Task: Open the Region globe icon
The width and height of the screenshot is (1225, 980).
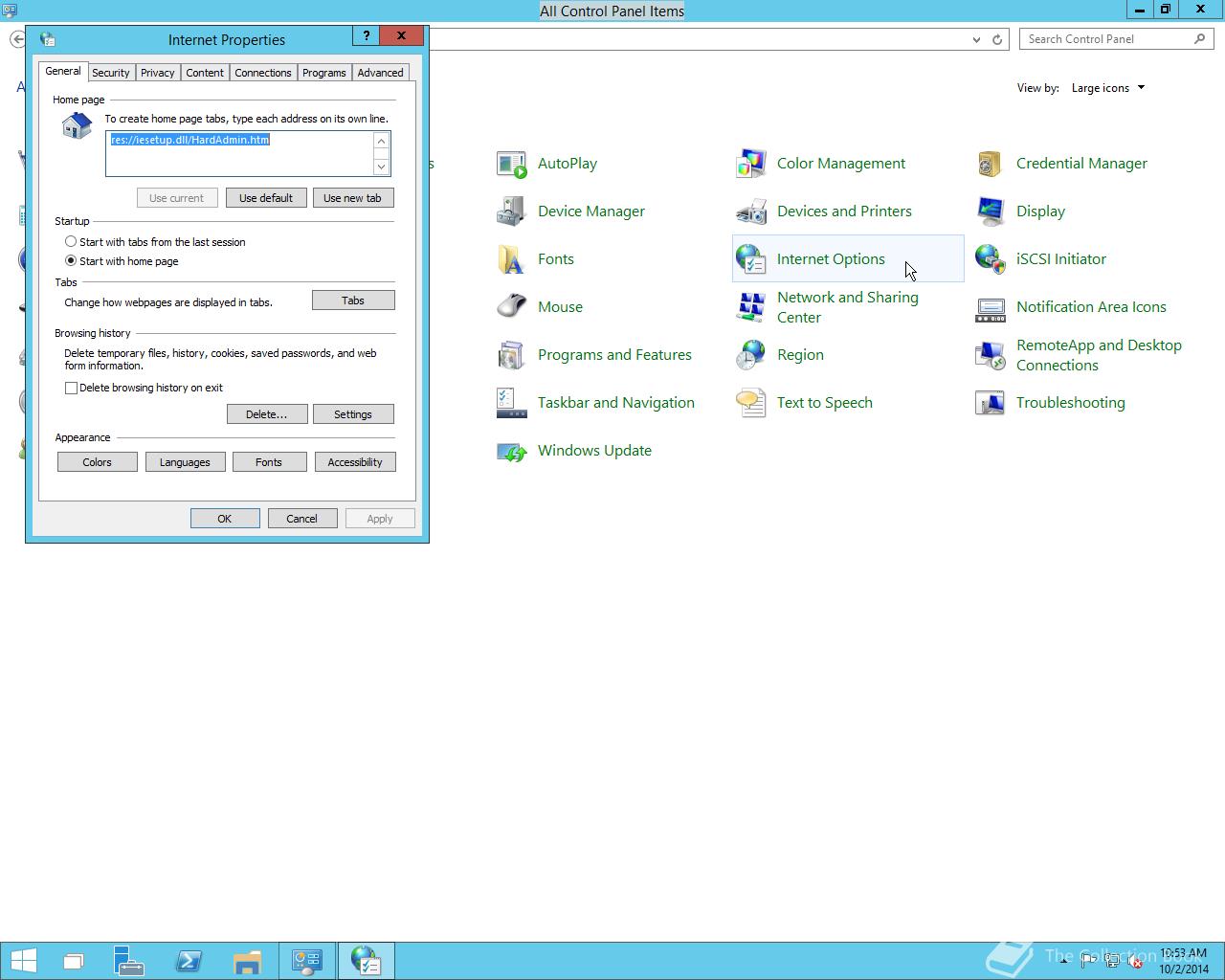Action: (751, 355)
